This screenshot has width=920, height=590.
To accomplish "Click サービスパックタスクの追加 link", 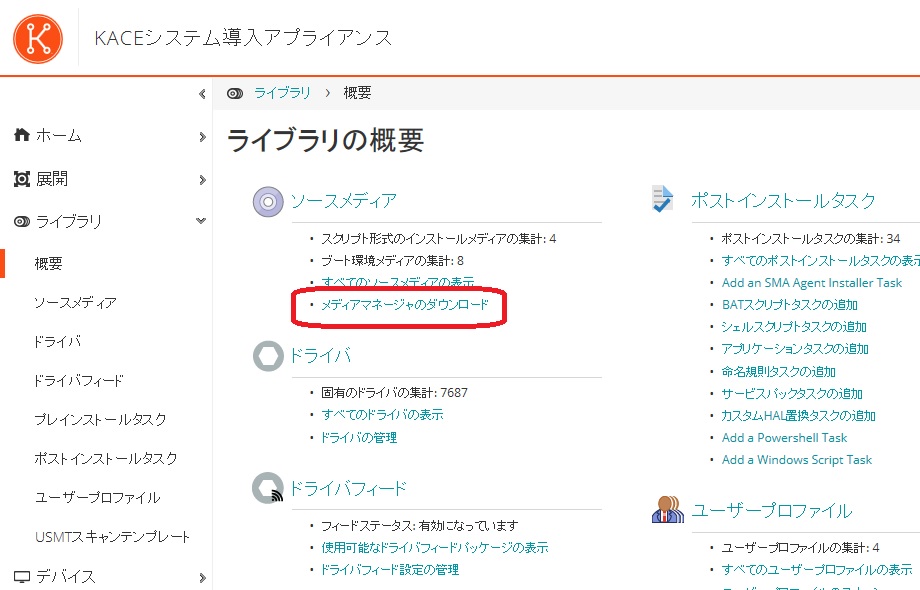I will click(792, 394).
